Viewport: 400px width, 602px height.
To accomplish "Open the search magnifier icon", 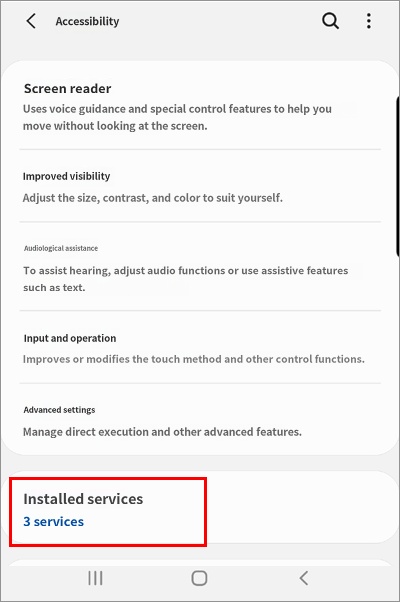I will 330,21.
